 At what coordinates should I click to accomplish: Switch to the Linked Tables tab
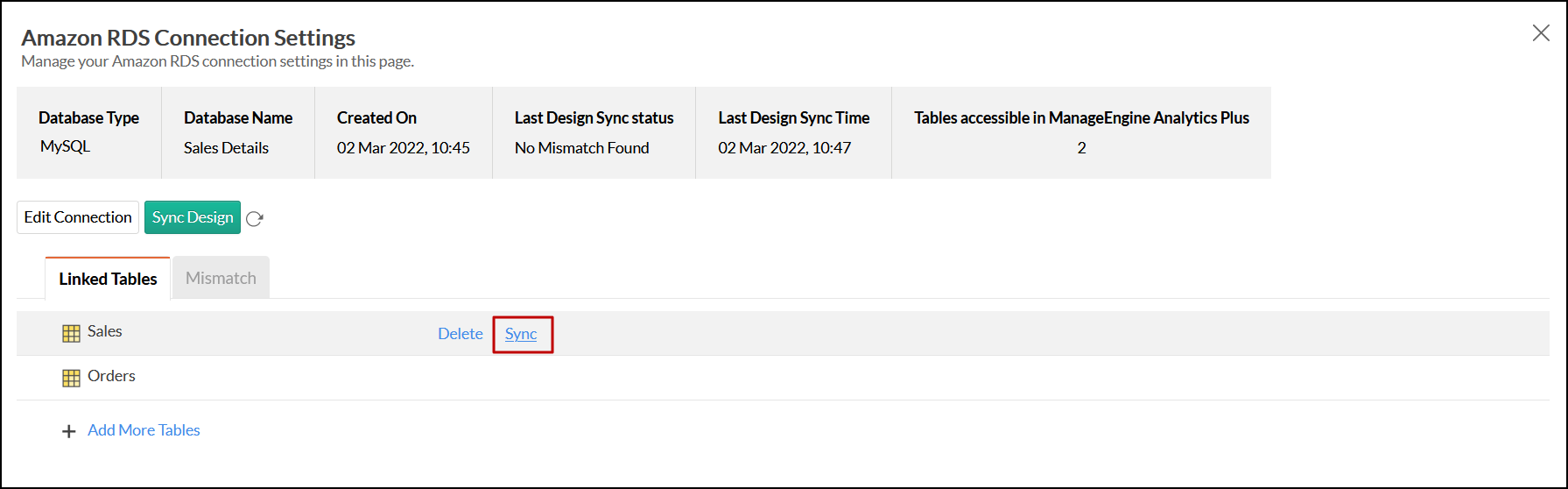[x=108, y=279]
